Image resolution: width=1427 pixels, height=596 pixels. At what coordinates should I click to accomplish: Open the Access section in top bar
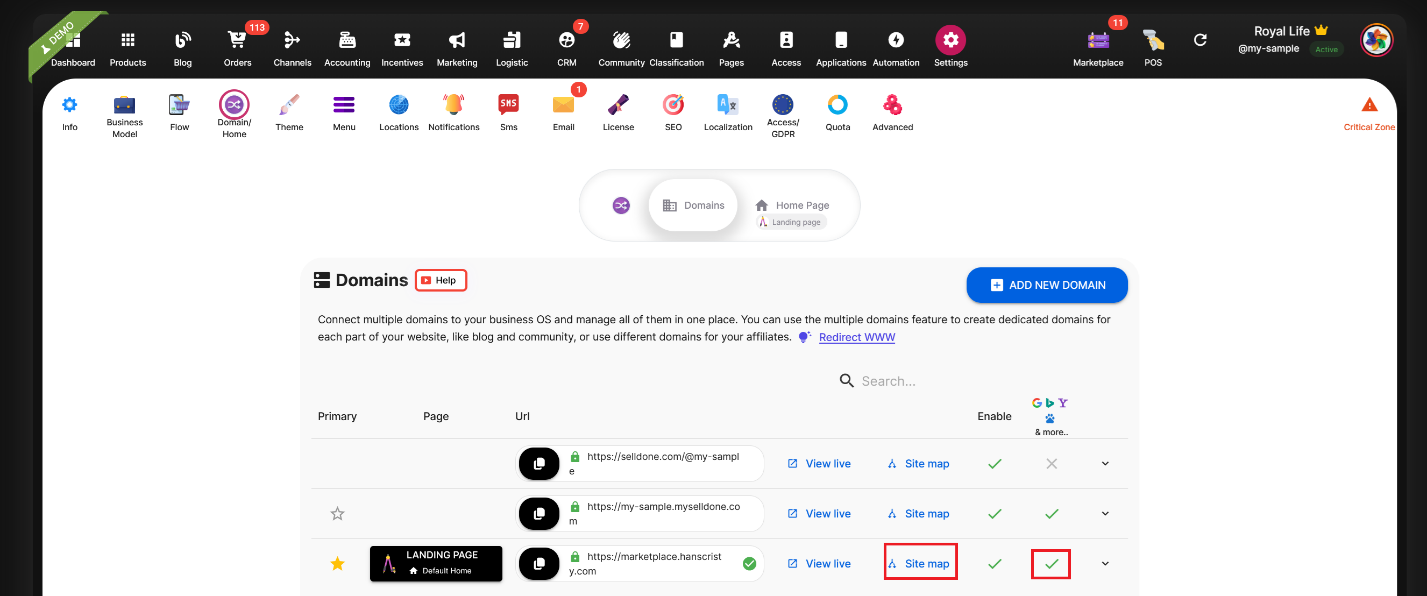click(786, 48)
